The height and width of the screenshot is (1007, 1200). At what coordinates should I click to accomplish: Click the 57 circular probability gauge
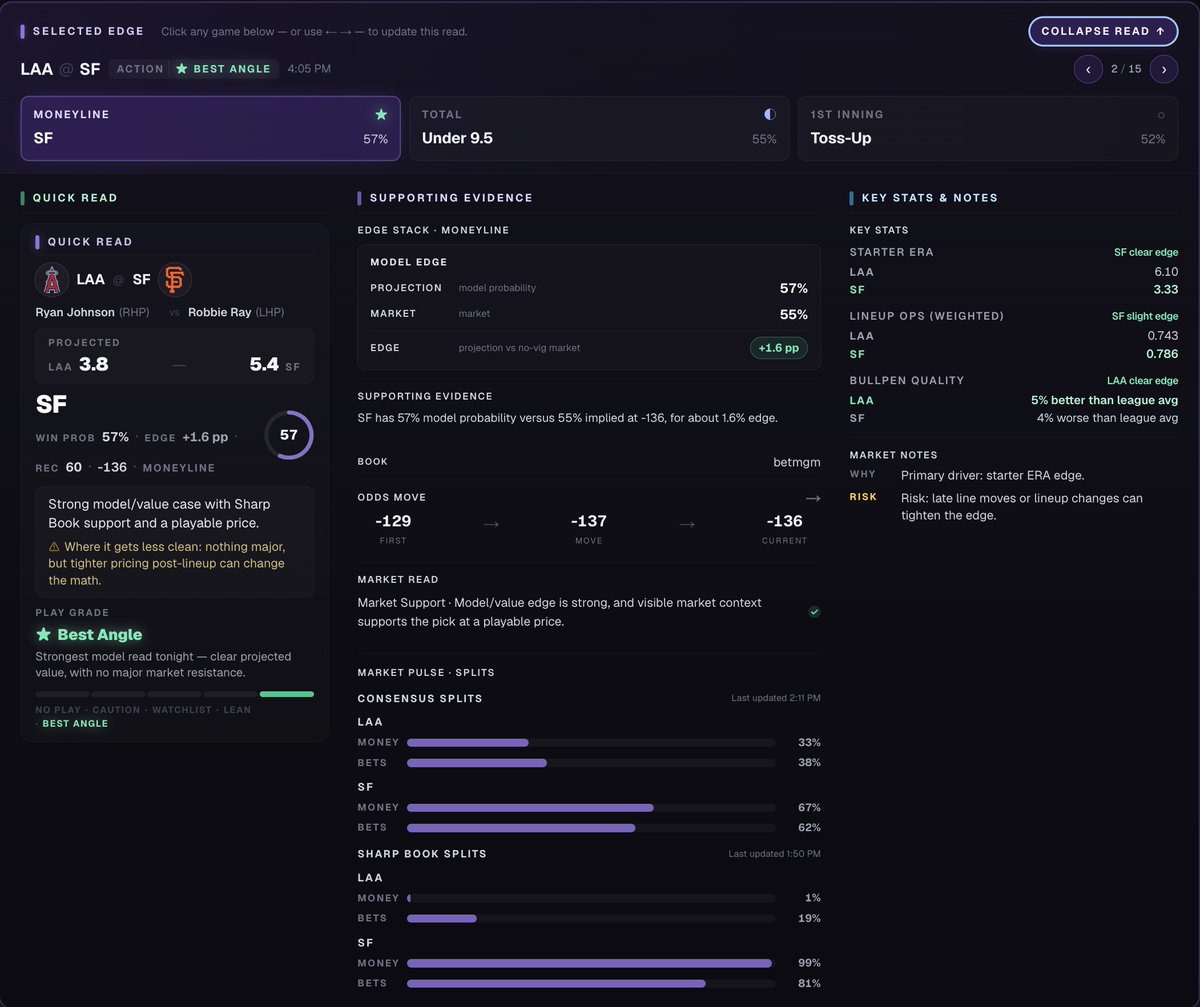coord(289,435)
